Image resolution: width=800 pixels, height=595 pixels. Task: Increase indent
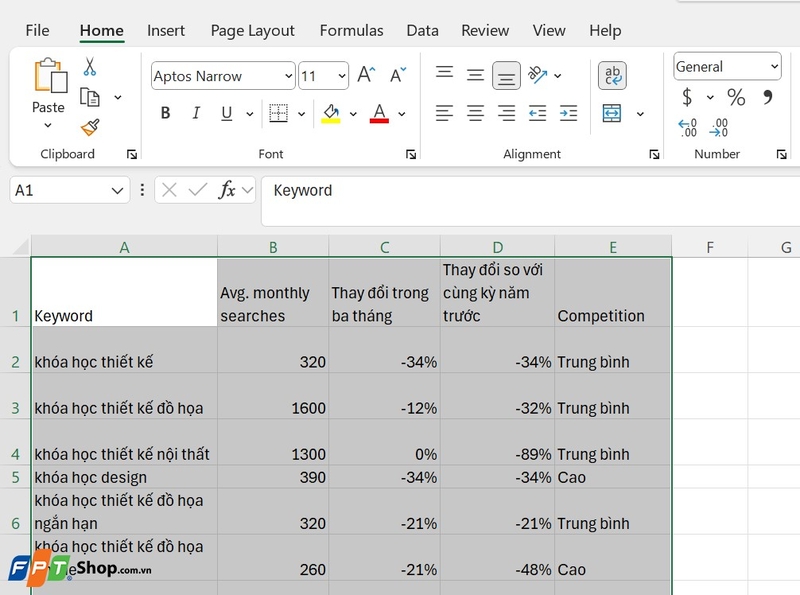click(568, 113)
